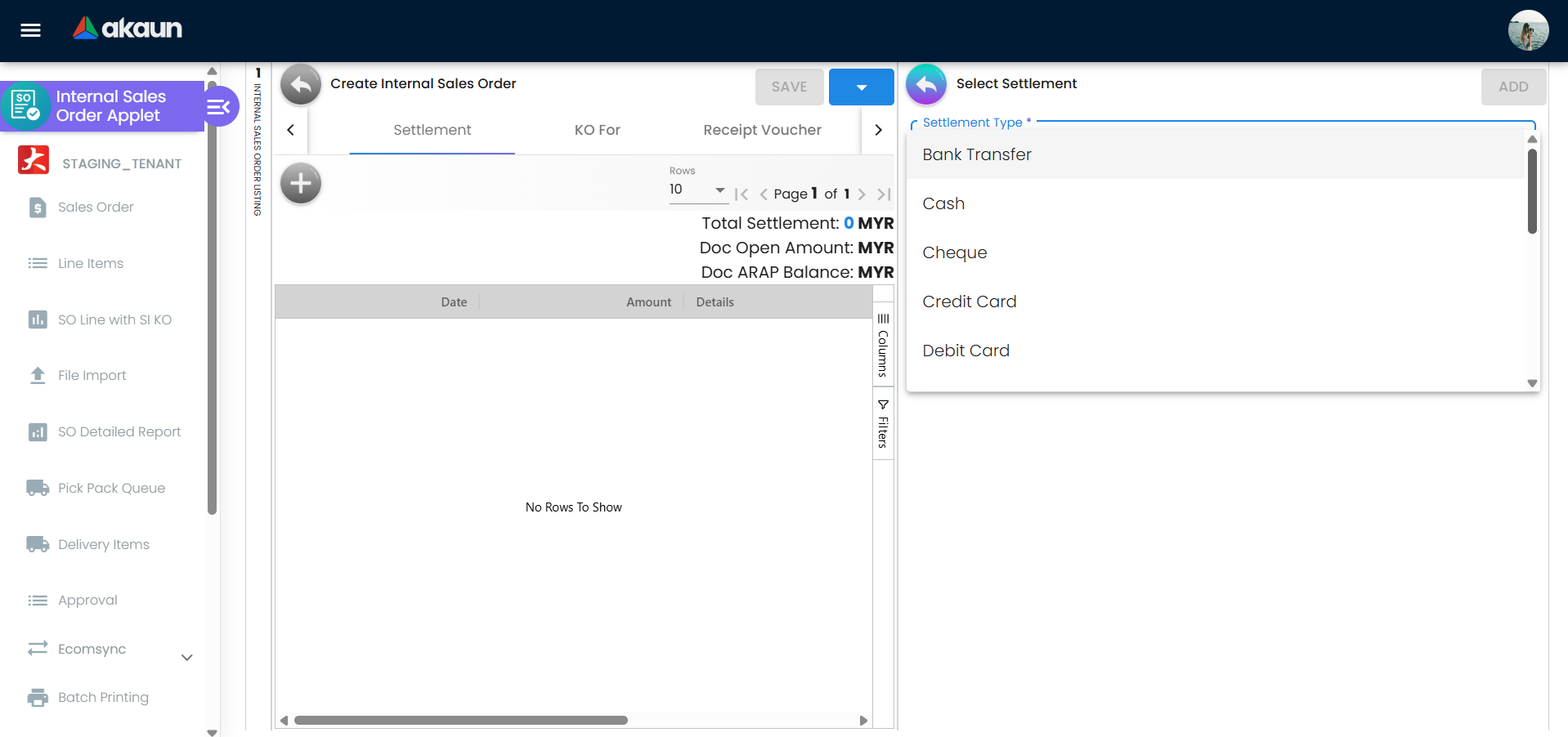
Task: Open the Filters side panel
Action: pyautogui.click(x=883, y=423)
